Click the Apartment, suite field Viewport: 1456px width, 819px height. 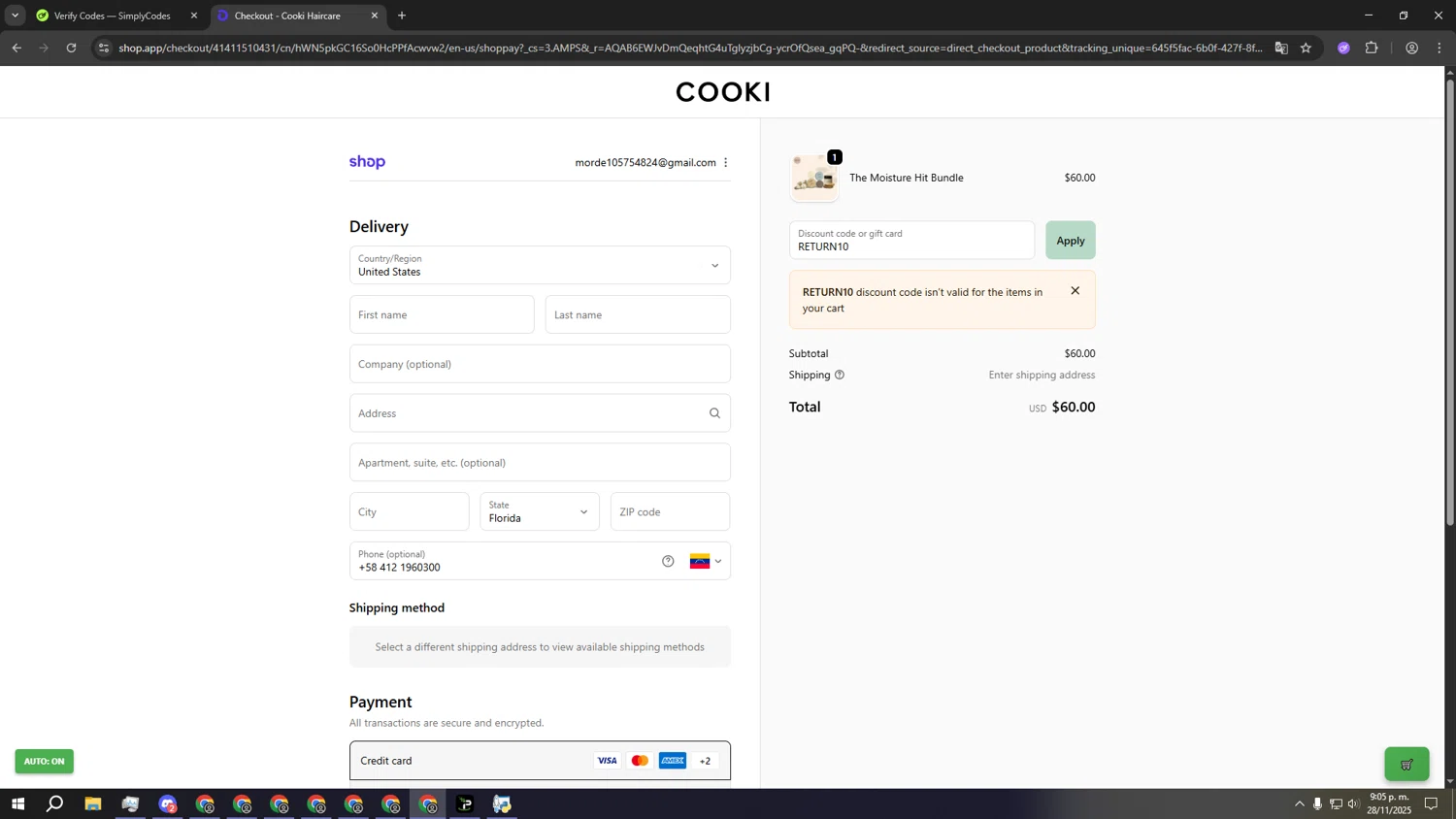point(540,463)
